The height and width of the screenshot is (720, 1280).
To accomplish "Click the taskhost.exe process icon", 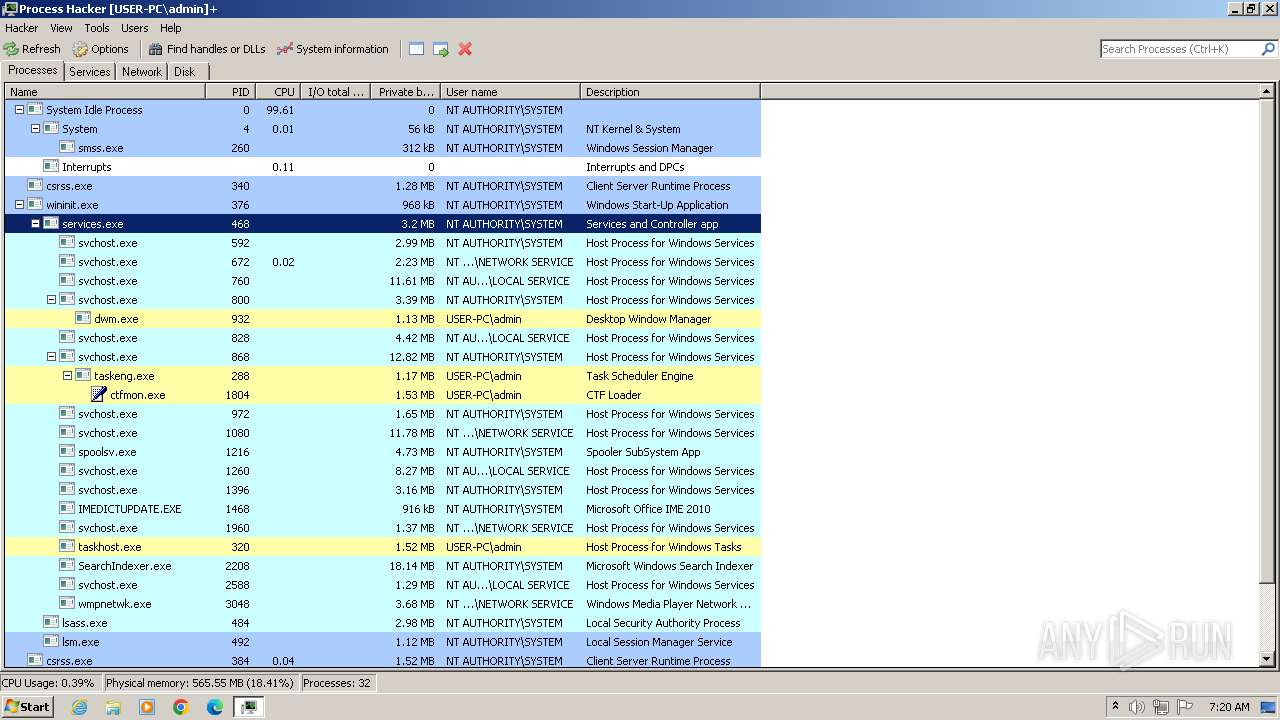I will pyautogui.click(x=67, y=547).
